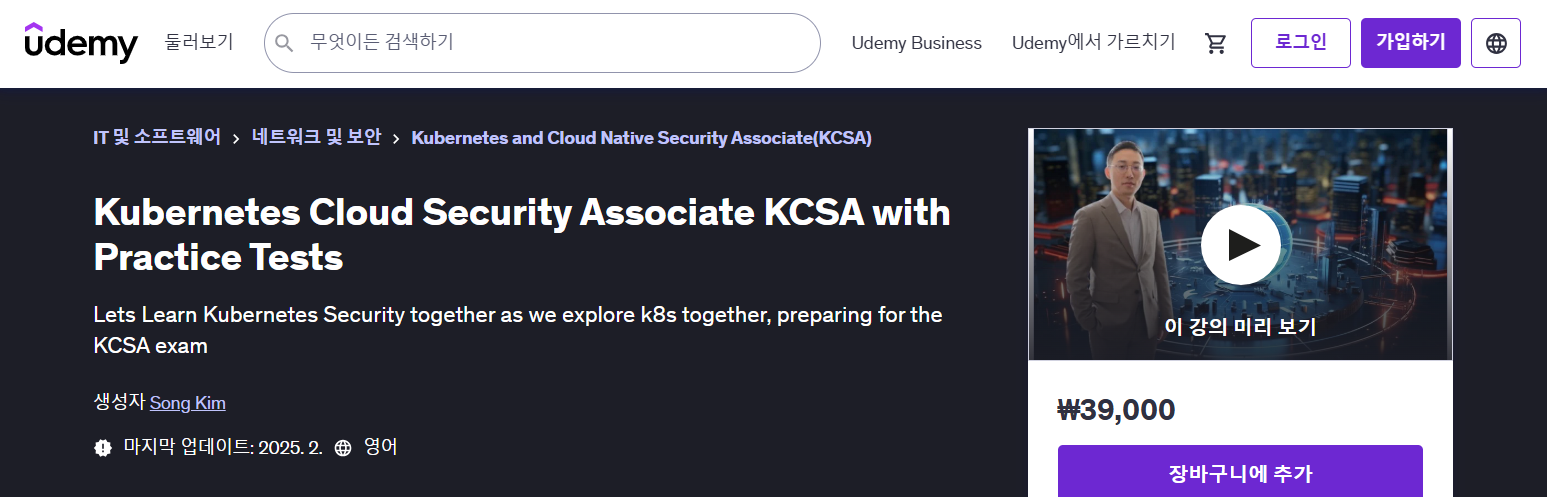Click the 무엇이든 검색하기 search field

tap(542, 43)
